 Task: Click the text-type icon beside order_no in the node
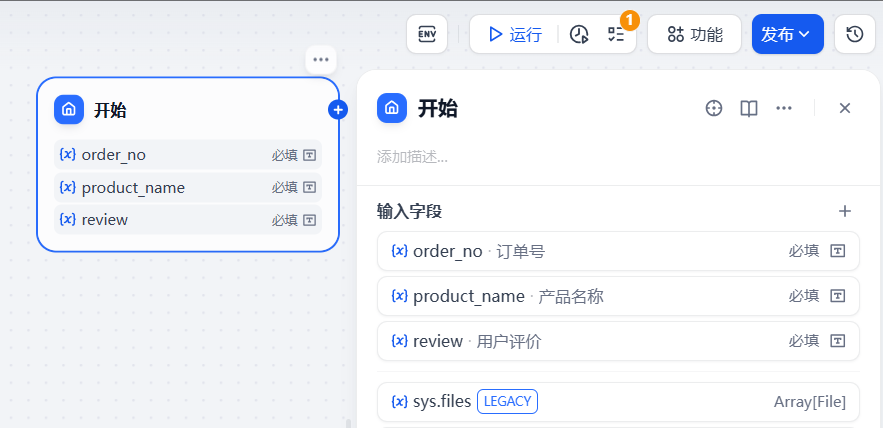309,155
